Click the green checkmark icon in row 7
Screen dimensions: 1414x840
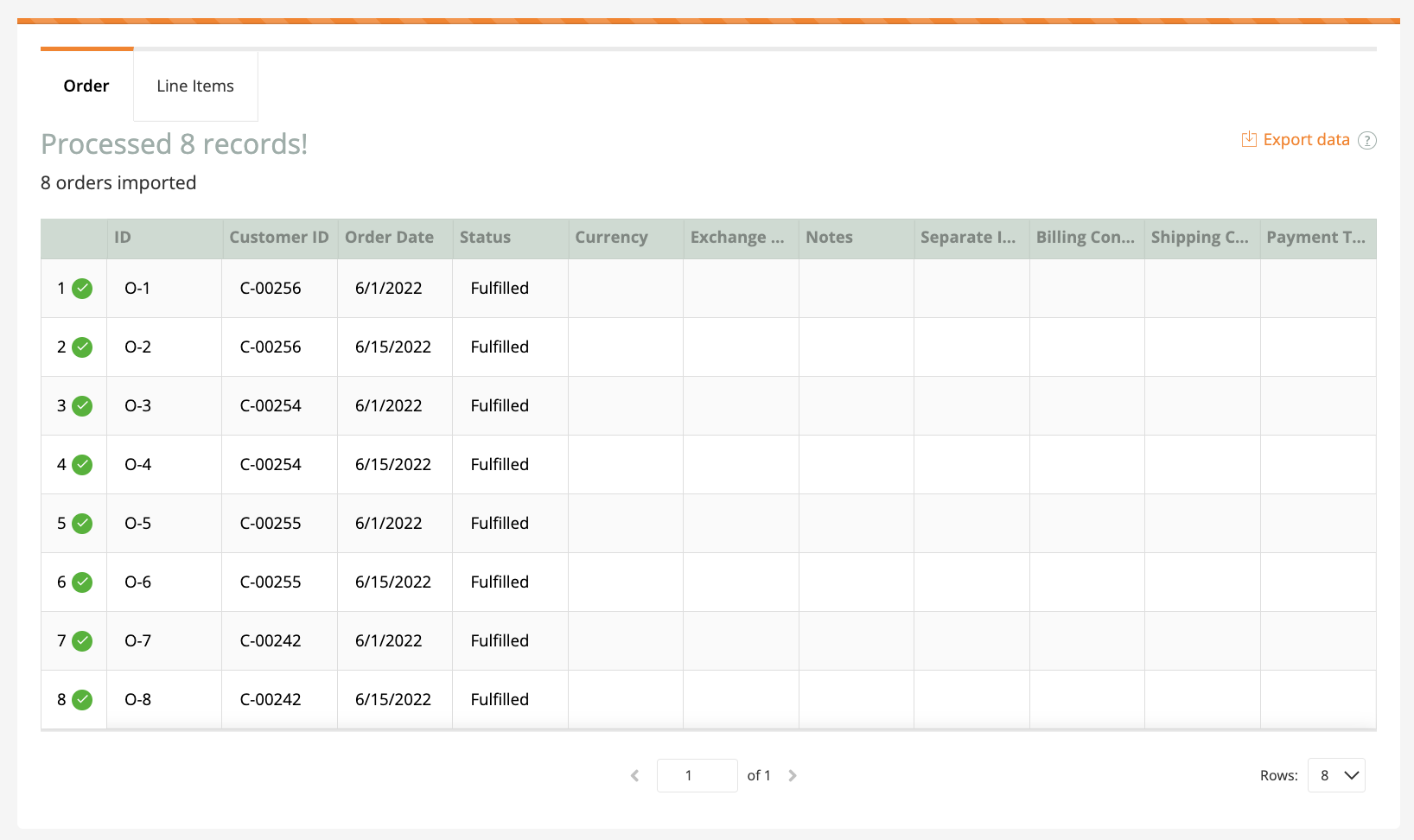[x=82, y=641]
